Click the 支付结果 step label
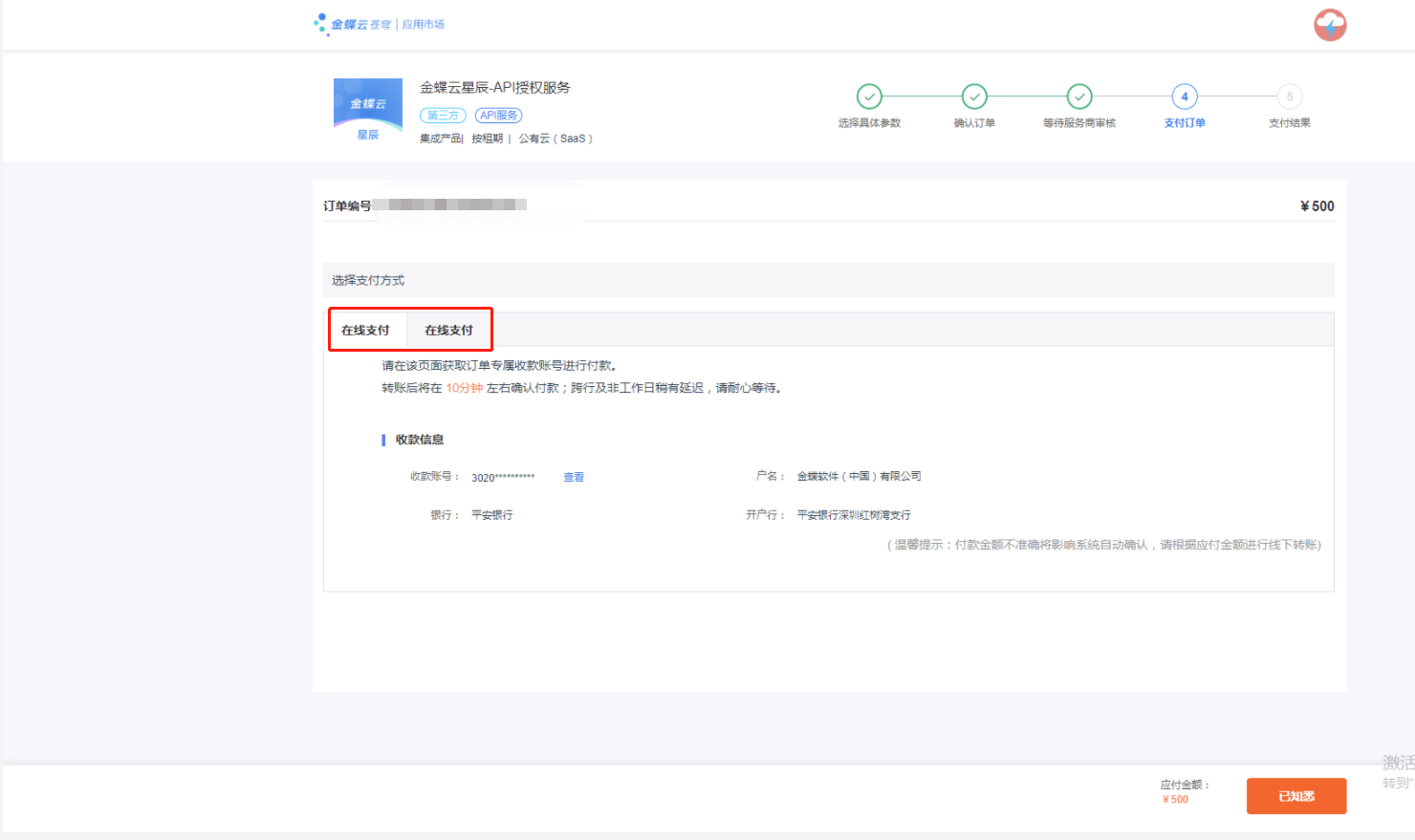The height and width of the screenshot is (840, 1415). click(x=1290, y=123)
